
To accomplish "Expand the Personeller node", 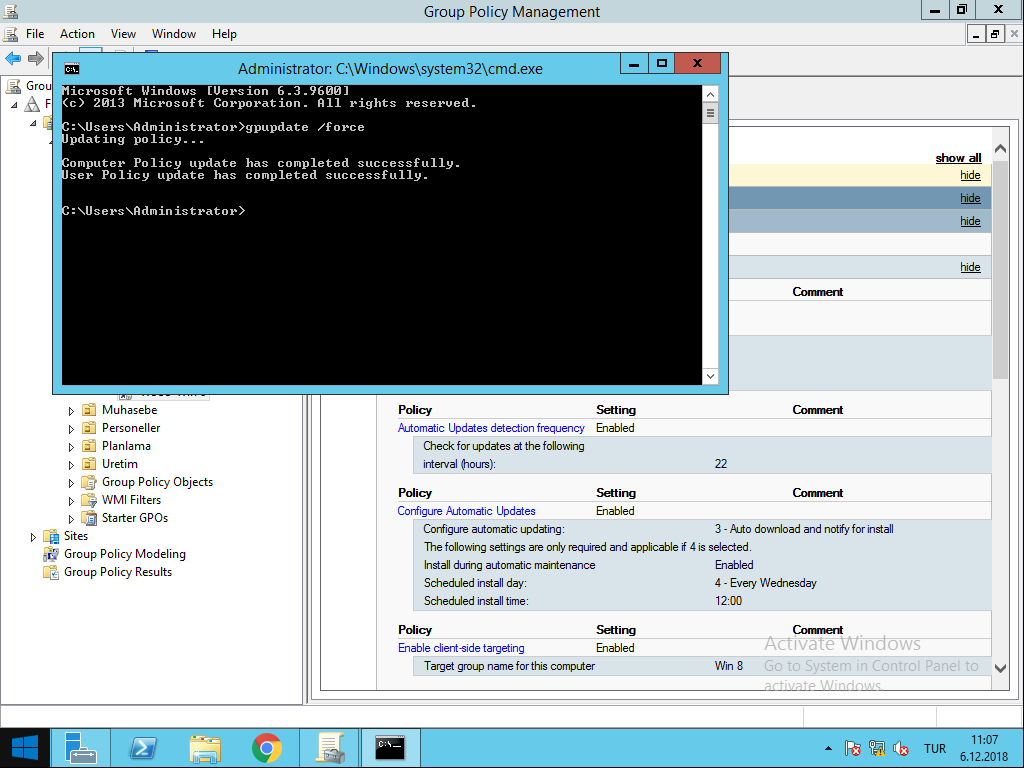I will click(71, 429).
